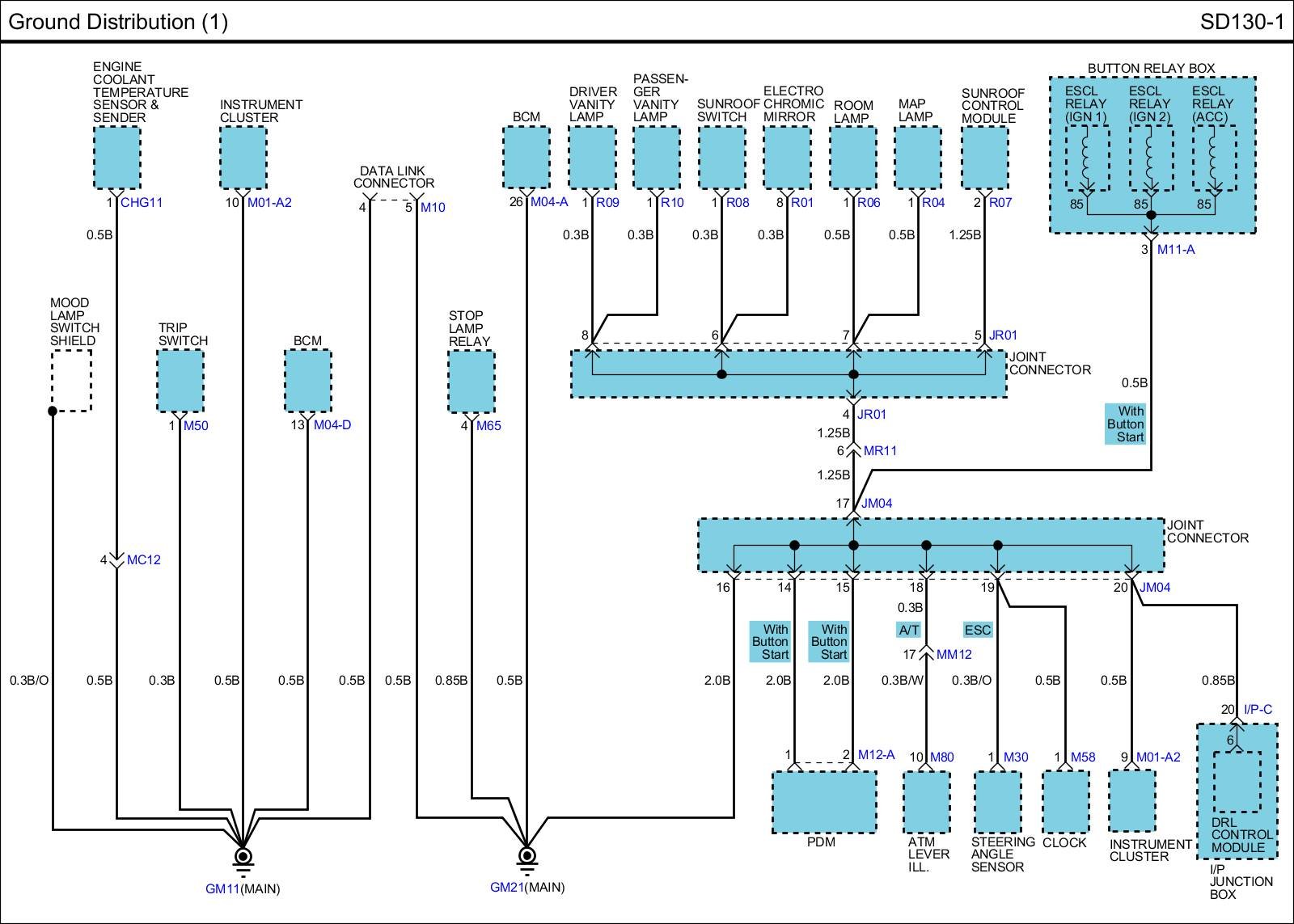
Task: Click the I/P-C connector reference
Action: (1258, 710)
